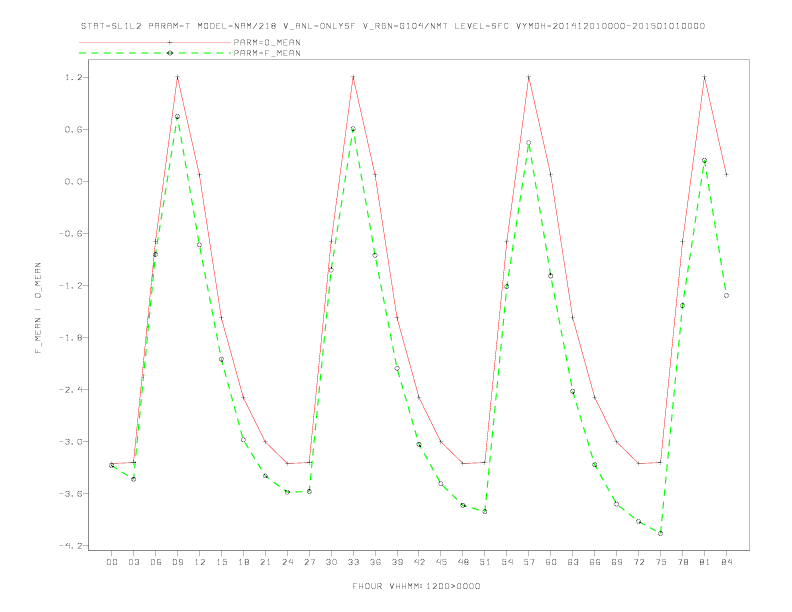Click the x-axis tick label 72
The image size is (792, 612).
click(638, 562)
